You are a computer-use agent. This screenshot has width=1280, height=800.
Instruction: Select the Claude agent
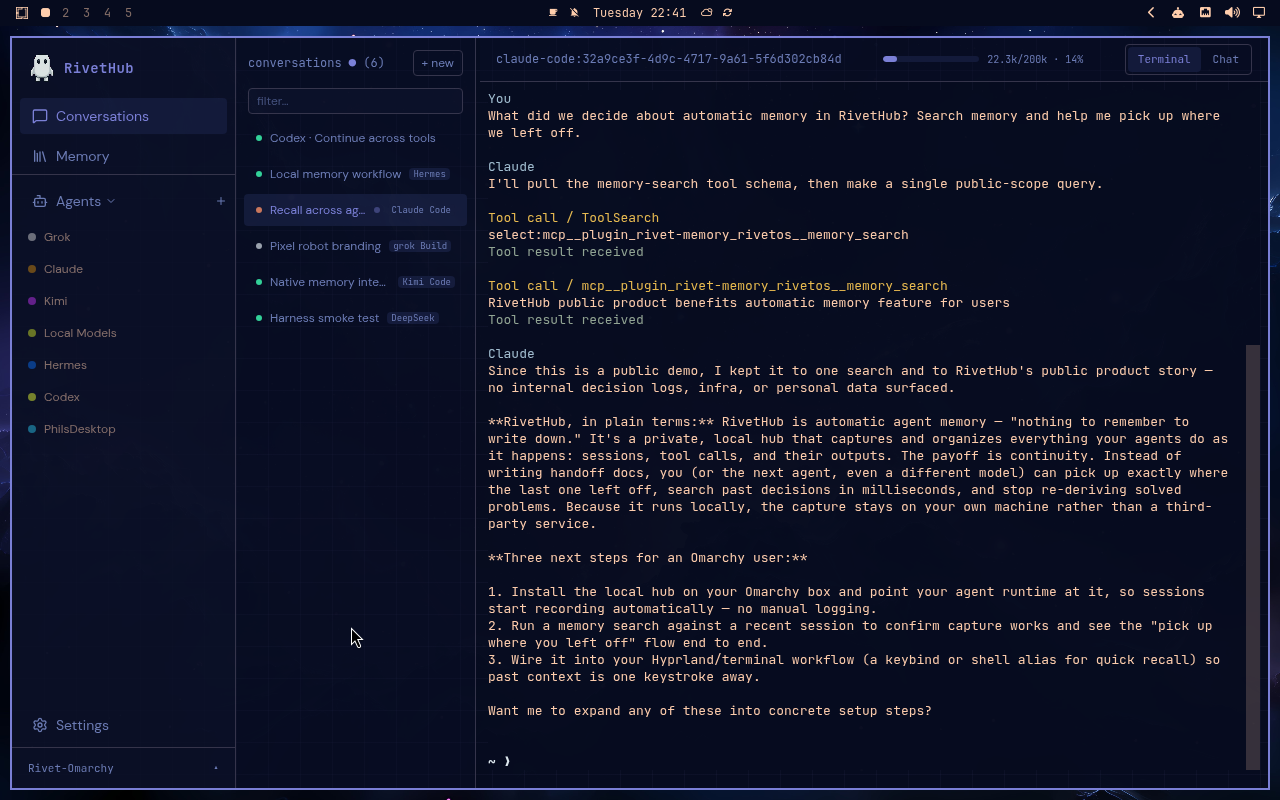(x=123, y=269)
